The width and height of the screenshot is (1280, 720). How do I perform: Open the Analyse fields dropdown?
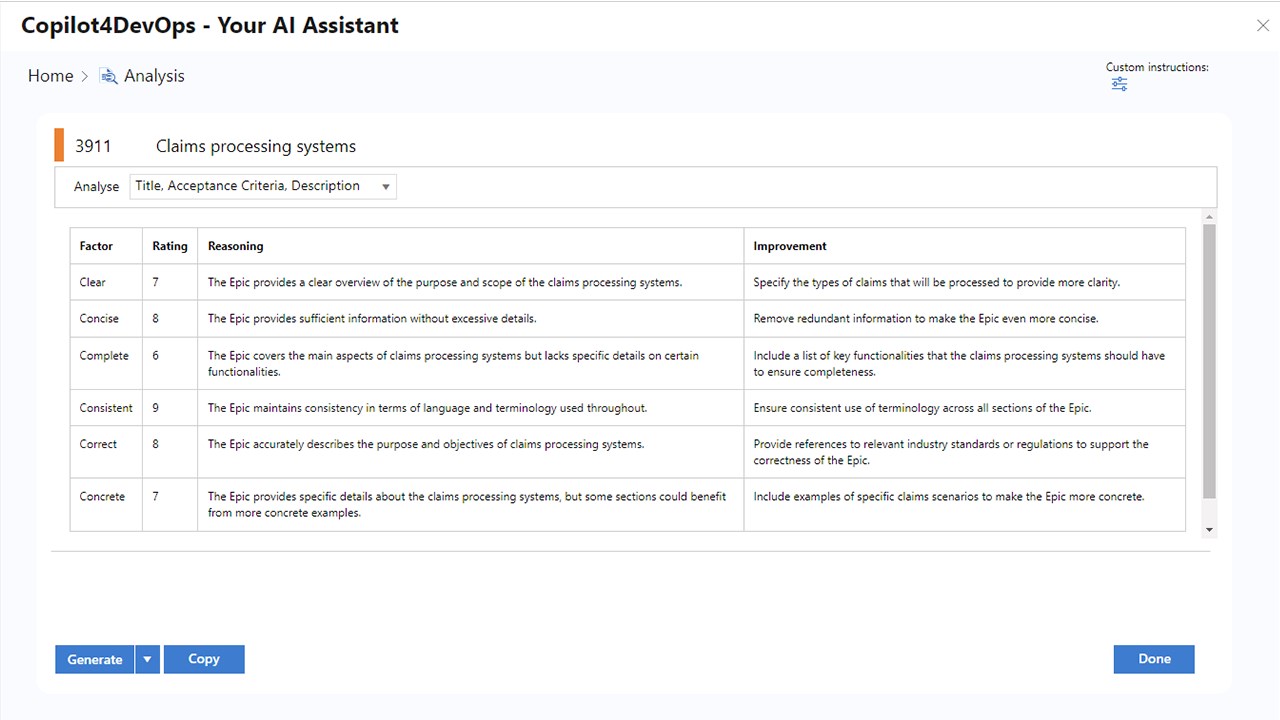point(263,186)
